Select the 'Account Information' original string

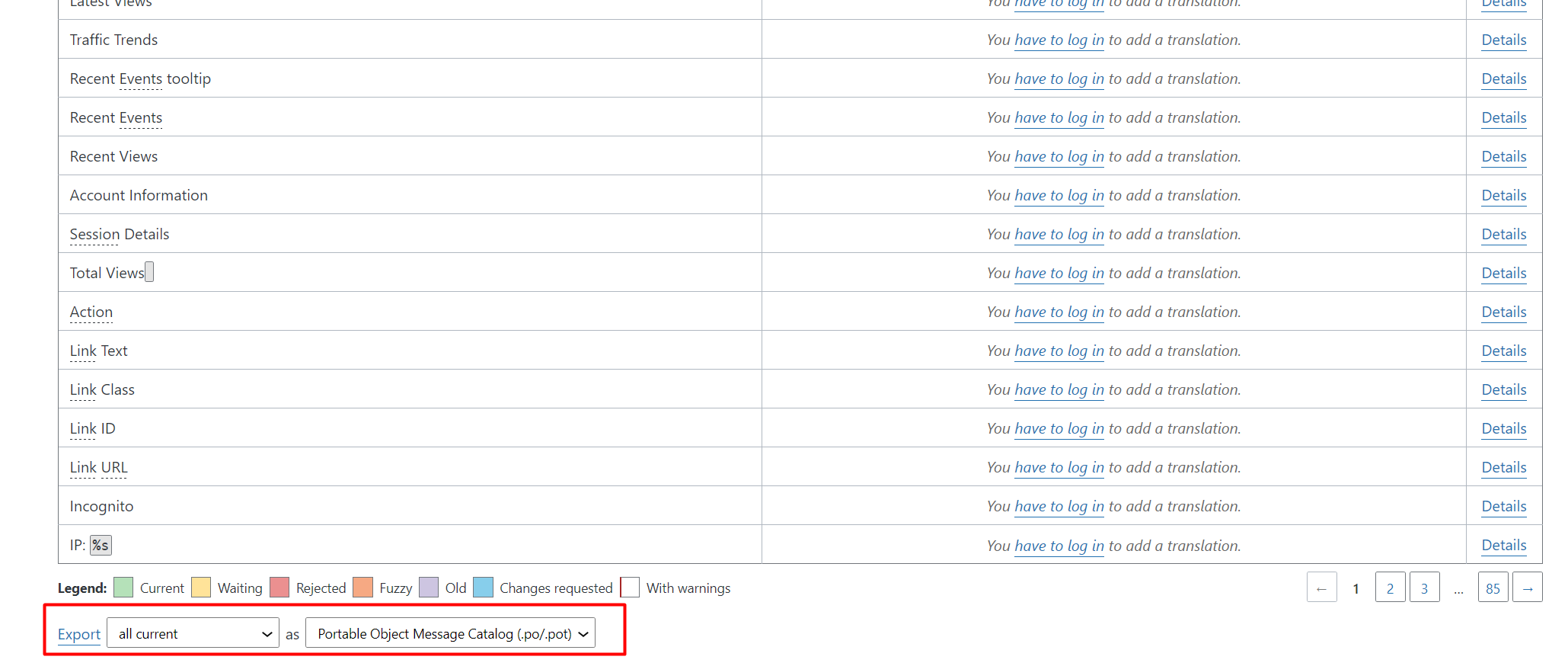pyautogui.click(x=139, y=195)
